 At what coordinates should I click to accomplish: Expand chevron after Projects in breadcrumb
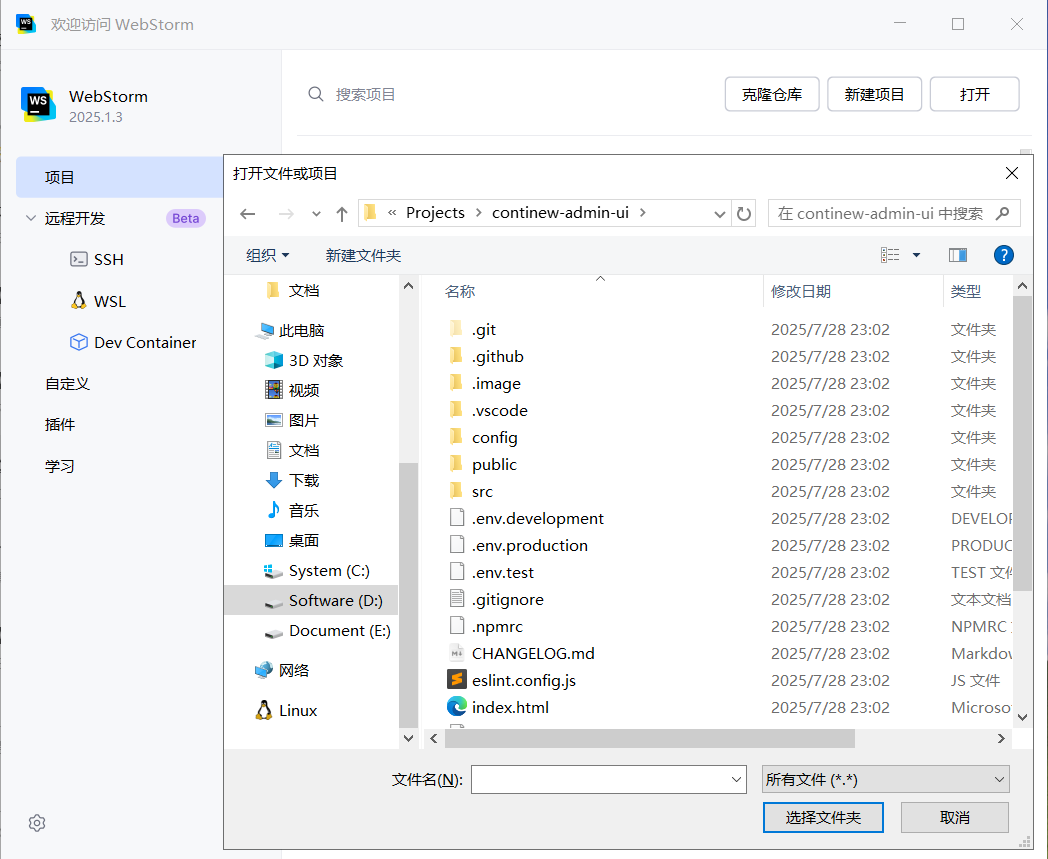pos(479,213)
